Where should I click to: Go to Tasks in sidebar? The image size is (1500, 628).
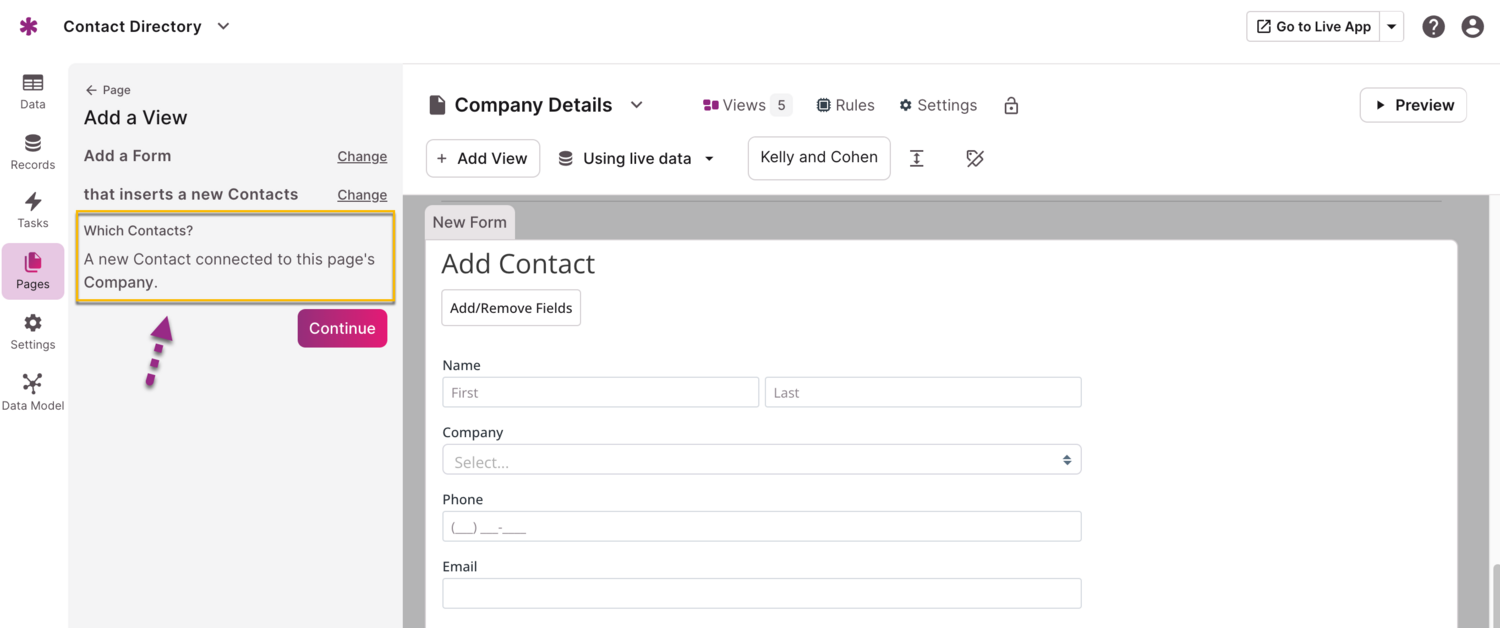pyautogui.click(x=33, y=210)
